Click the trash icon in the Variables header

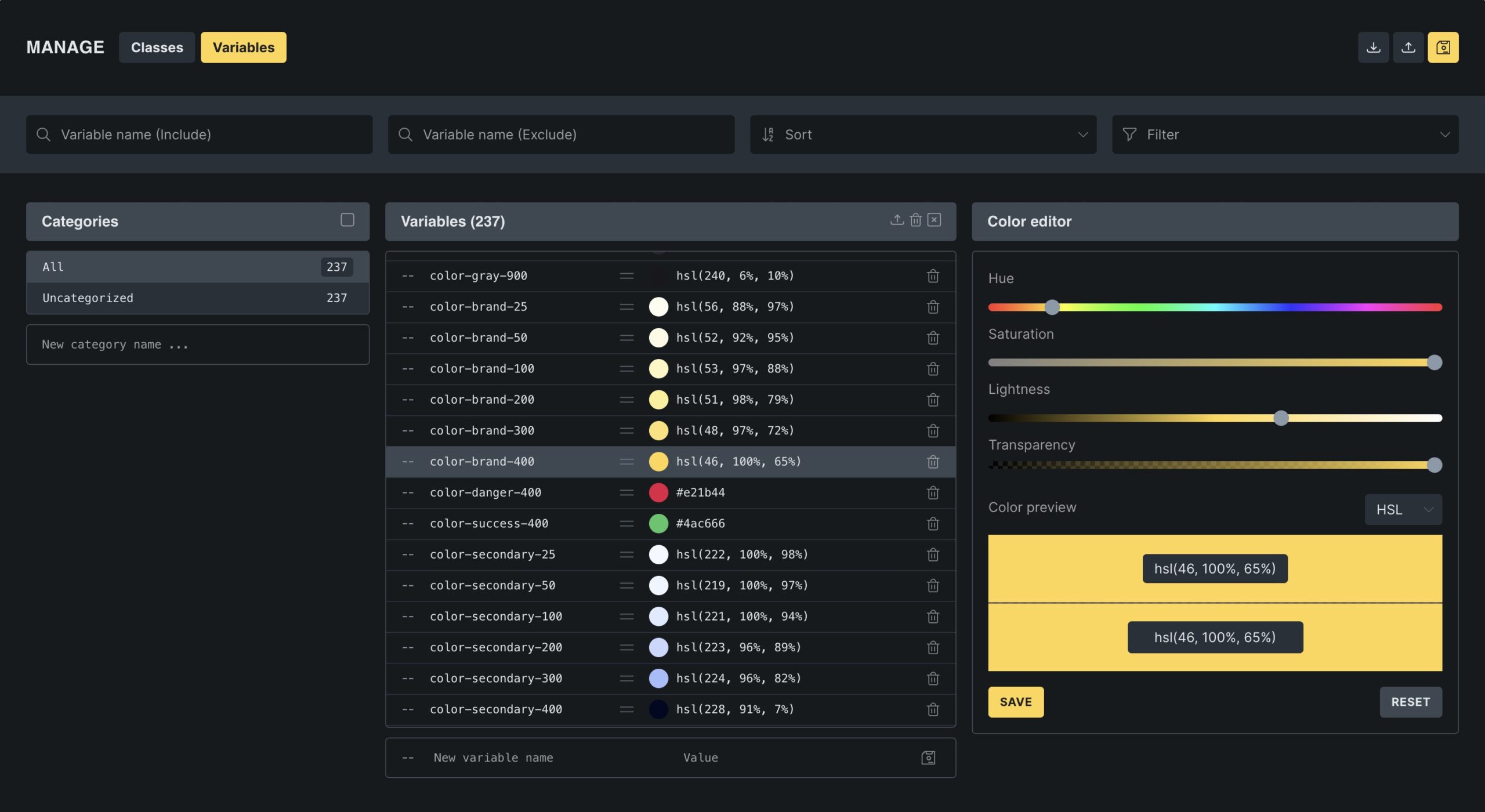[x=915, y=220]
